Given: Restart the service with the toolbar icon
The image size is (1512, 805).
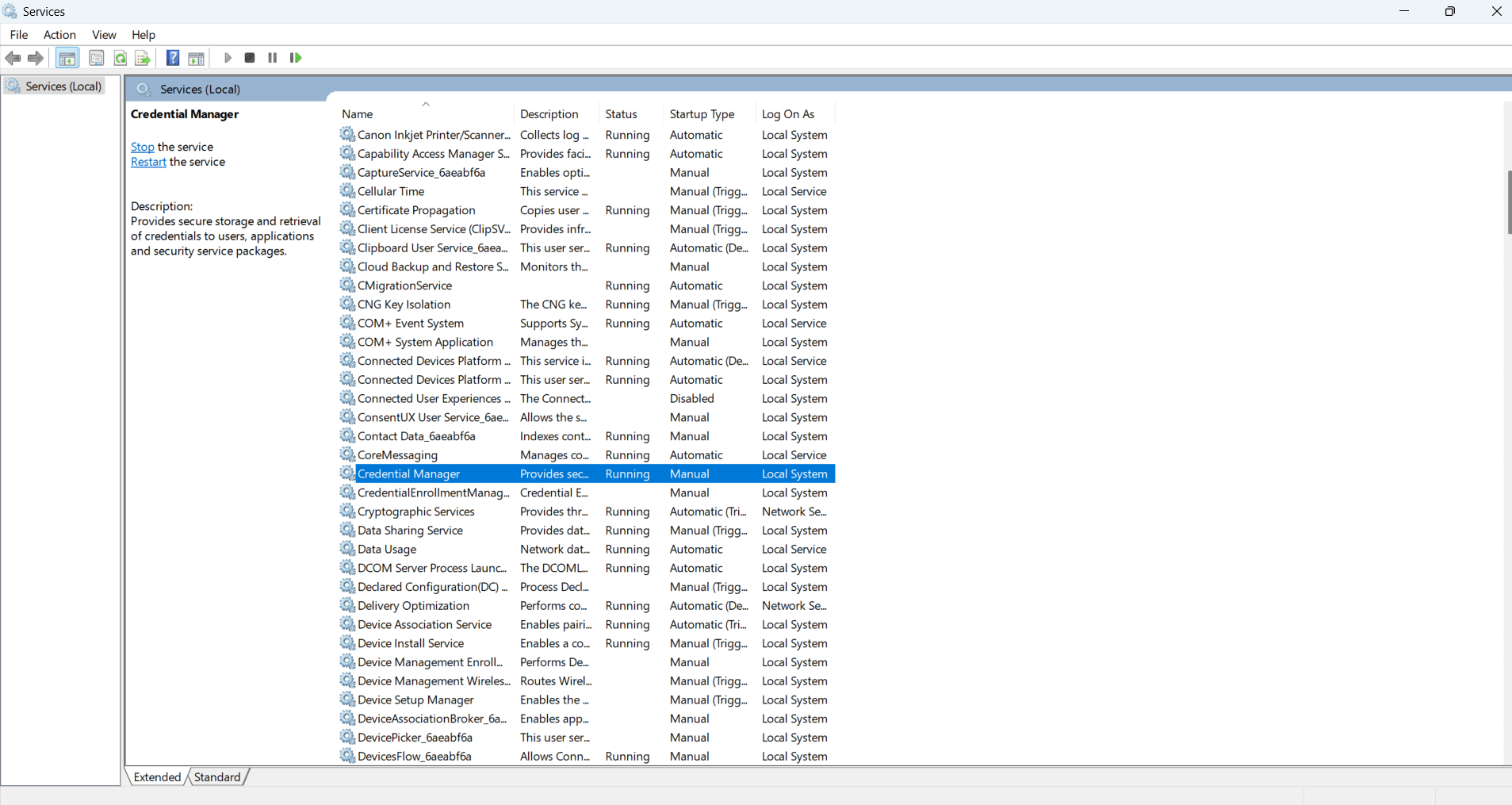Looking at the screenshot, I should click(296, 58).
